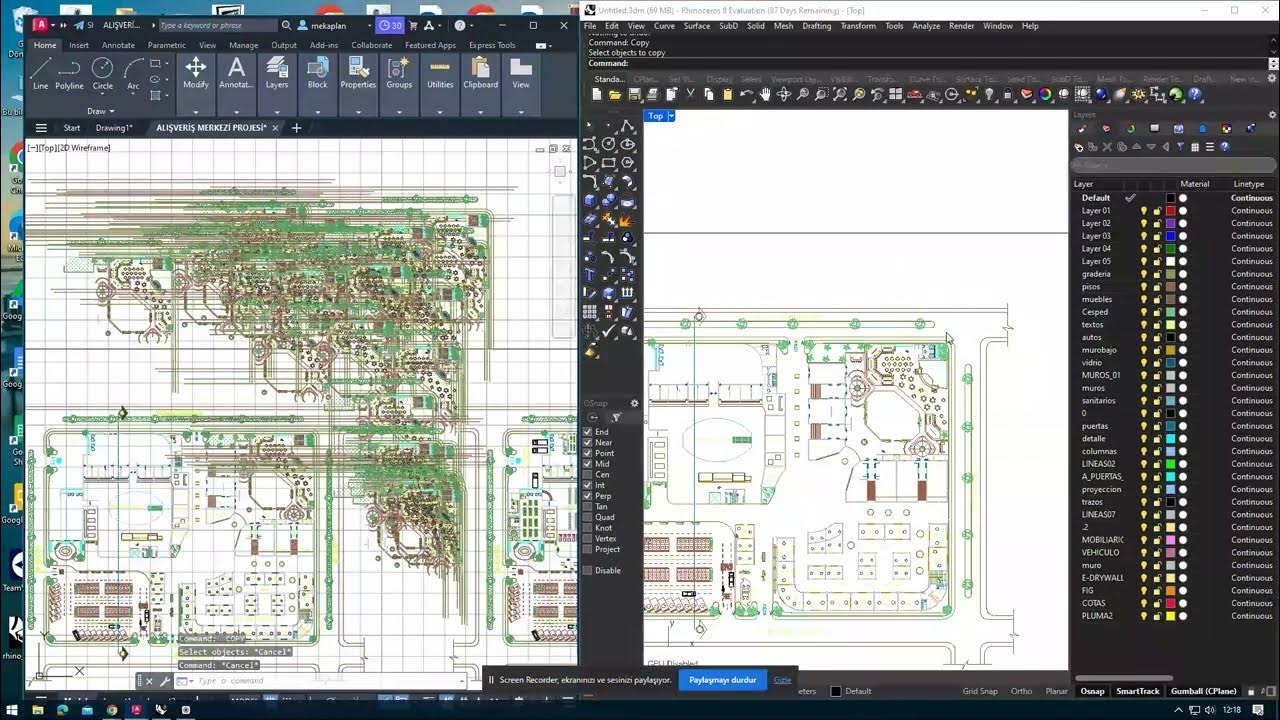Toggle the Near osnap checkbox
The height and width of the screenshot is (720, 1280).
click(x=588, y=442)
